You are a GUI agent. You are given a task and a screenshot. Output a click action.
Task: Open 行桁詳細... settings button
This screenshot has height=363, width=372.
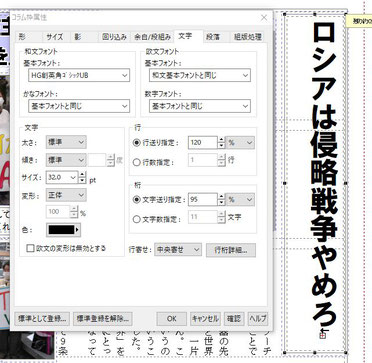pos(231,250)
